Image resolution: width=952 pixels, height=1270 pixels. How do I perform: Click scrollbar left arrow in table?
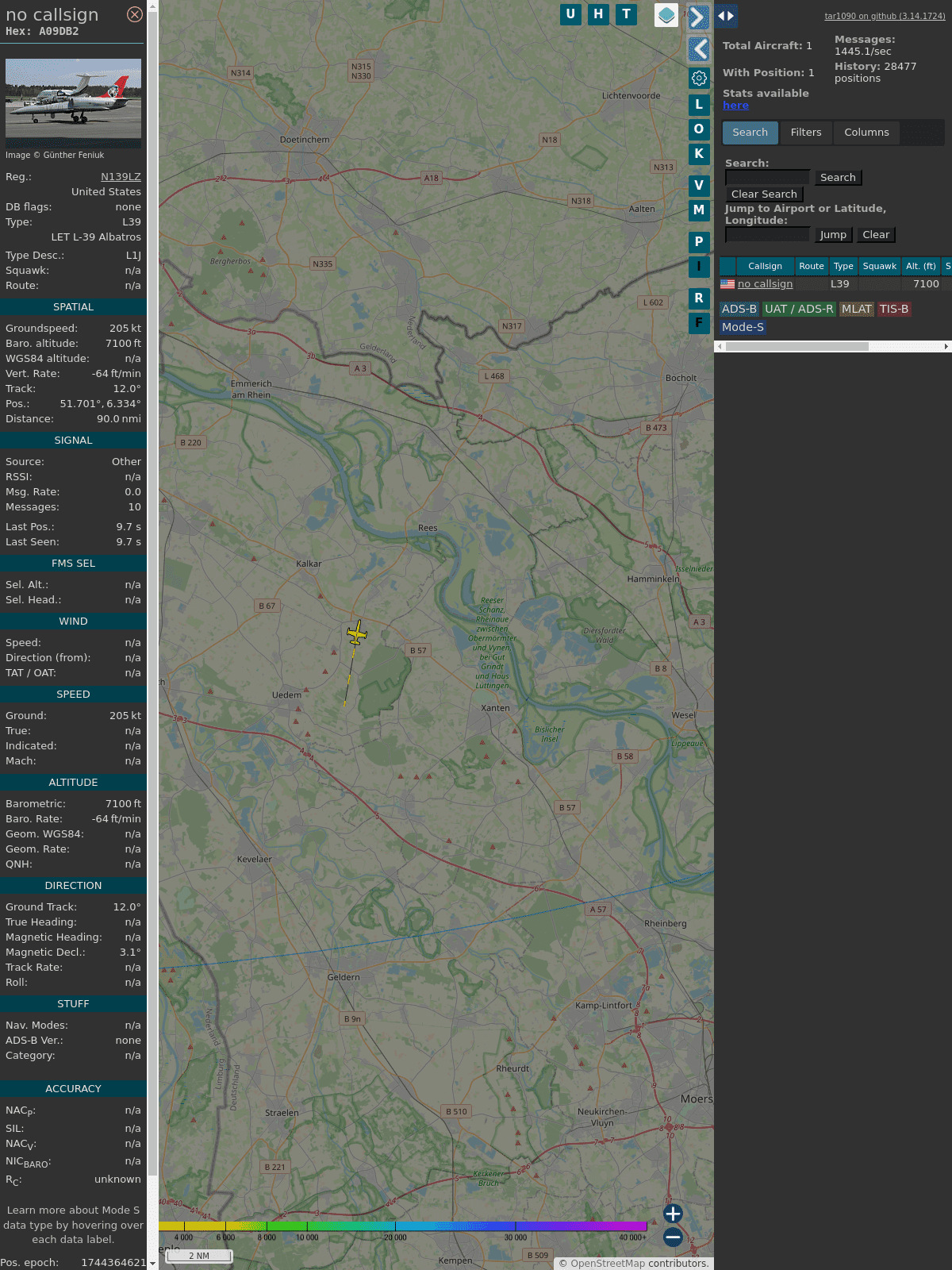click(x=720, y=346)
